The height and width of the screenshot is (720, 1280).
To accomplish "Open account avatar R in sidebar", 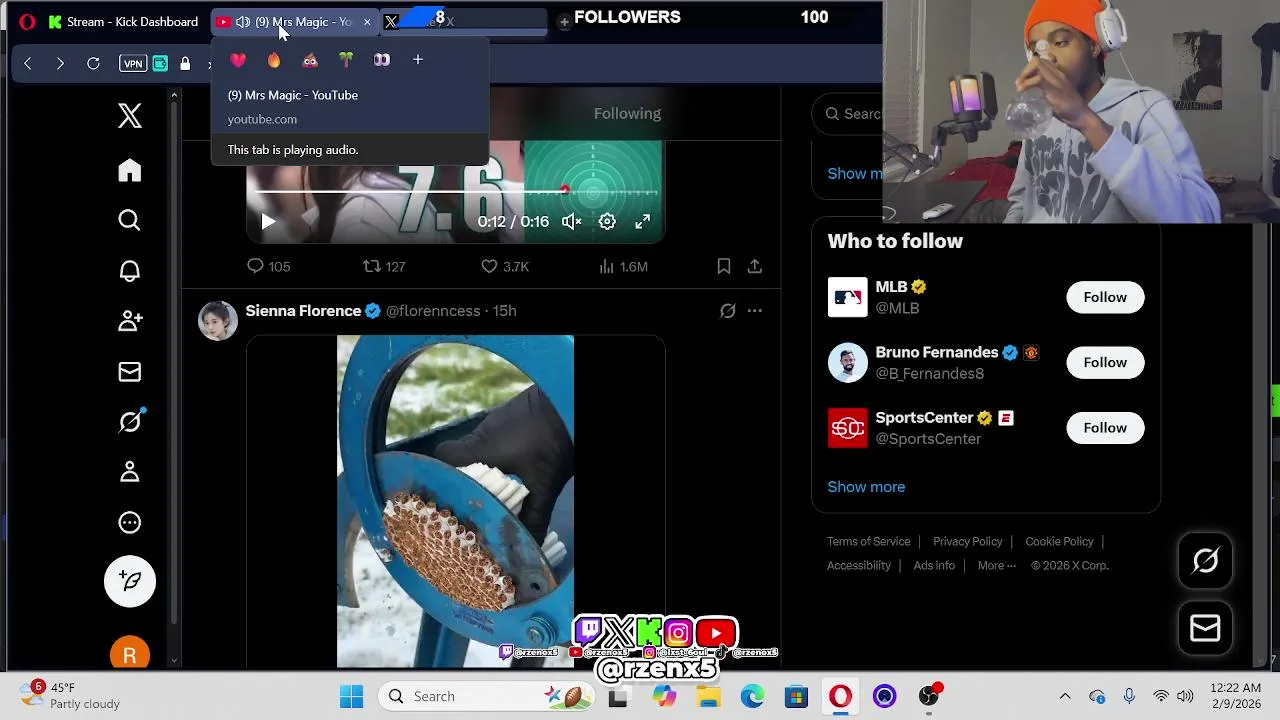I will [129, 656].
